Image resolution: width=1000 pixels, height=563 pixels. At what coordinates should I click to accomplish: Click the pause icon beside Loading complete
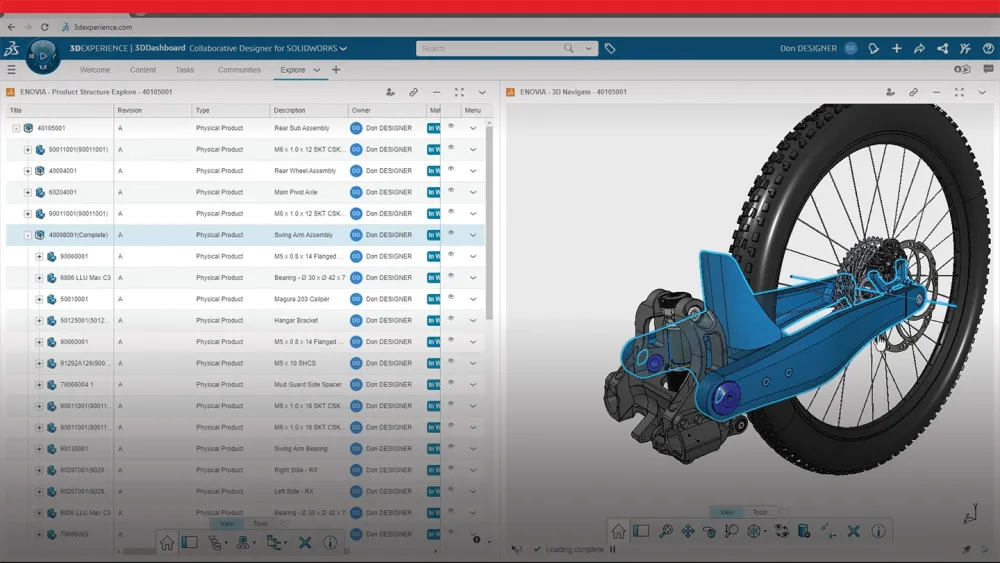click(612, 549)
